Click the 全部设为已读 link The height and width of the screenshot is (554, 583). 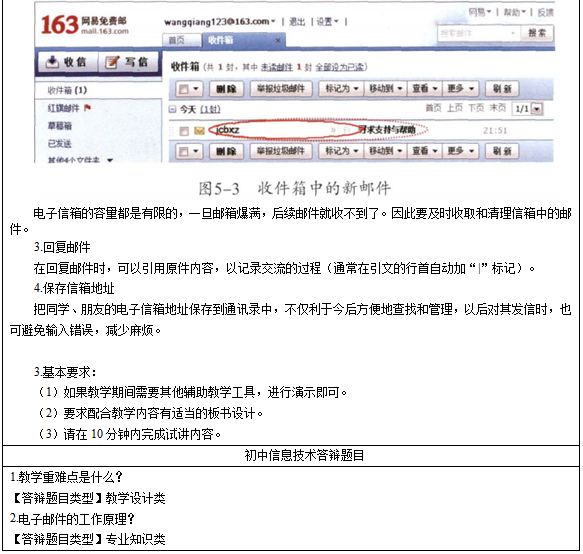pyautogui.click(x=339, y=67)
